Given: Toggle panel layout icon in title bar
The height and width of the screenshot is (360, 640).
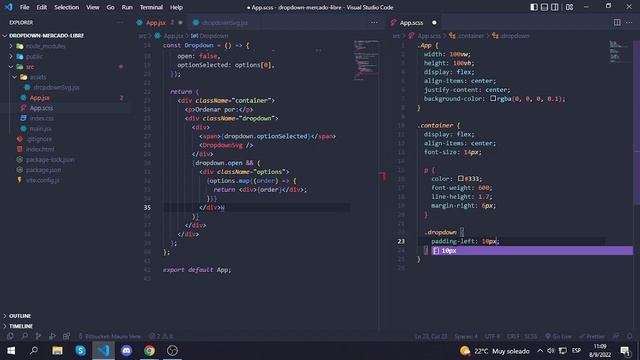Looking at the screenshot, I should pos(544,7).
